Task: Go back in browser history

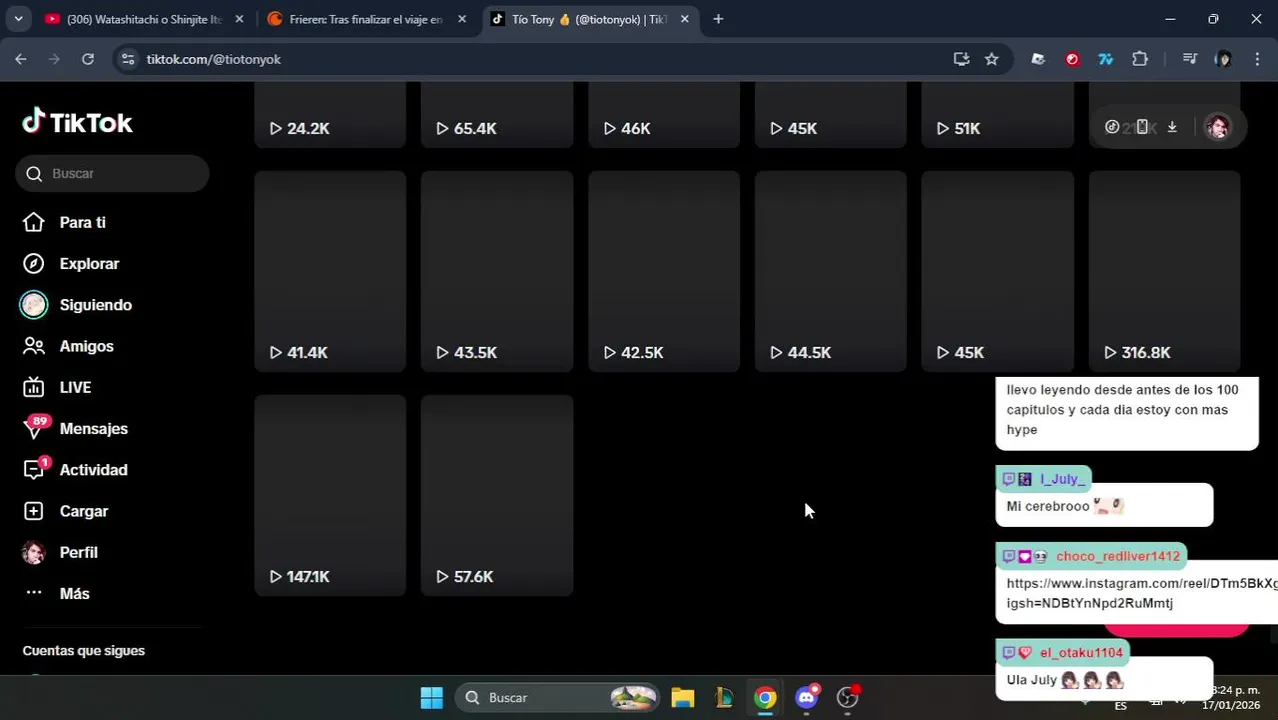Action: point(21,59)
